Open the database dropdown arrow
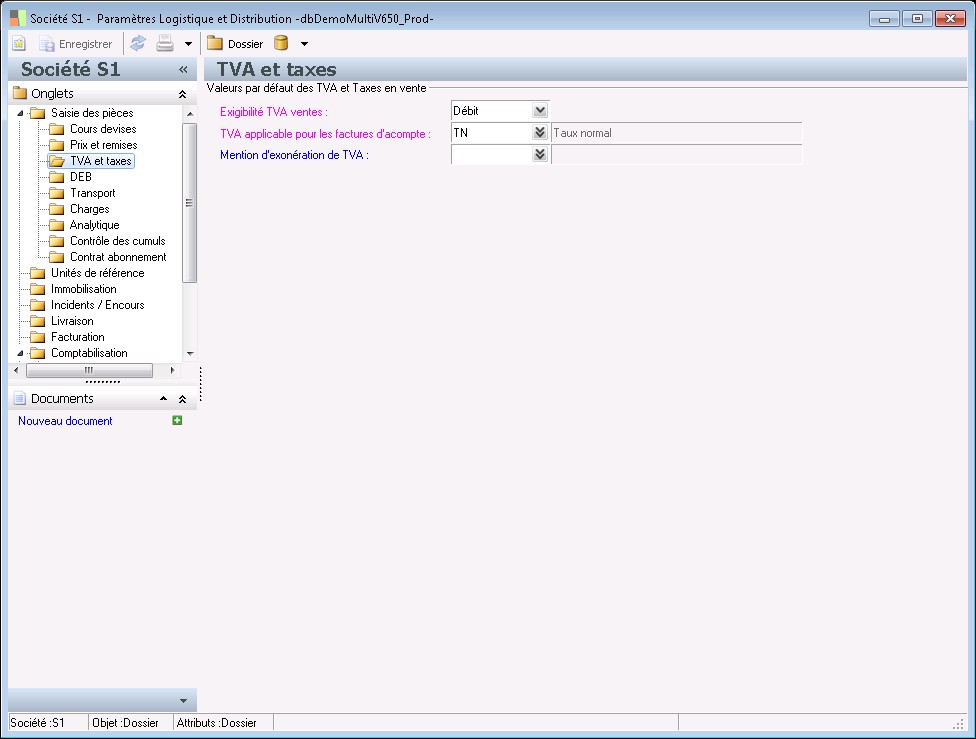Image resolution: width=976 pixels, height=739 pixels. coord(304,44)
